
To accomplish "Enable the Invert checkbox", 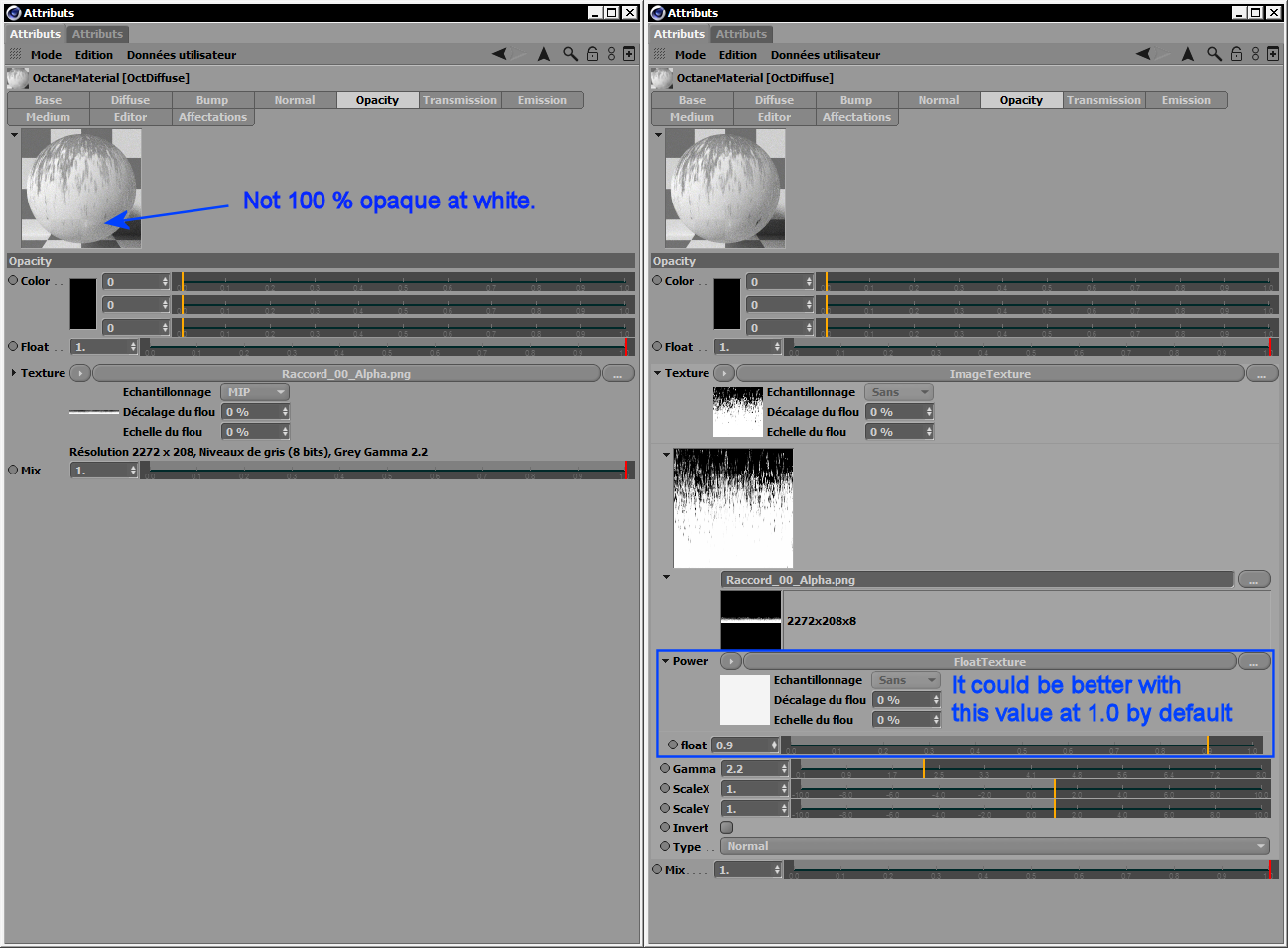I will tap(726, 827).
